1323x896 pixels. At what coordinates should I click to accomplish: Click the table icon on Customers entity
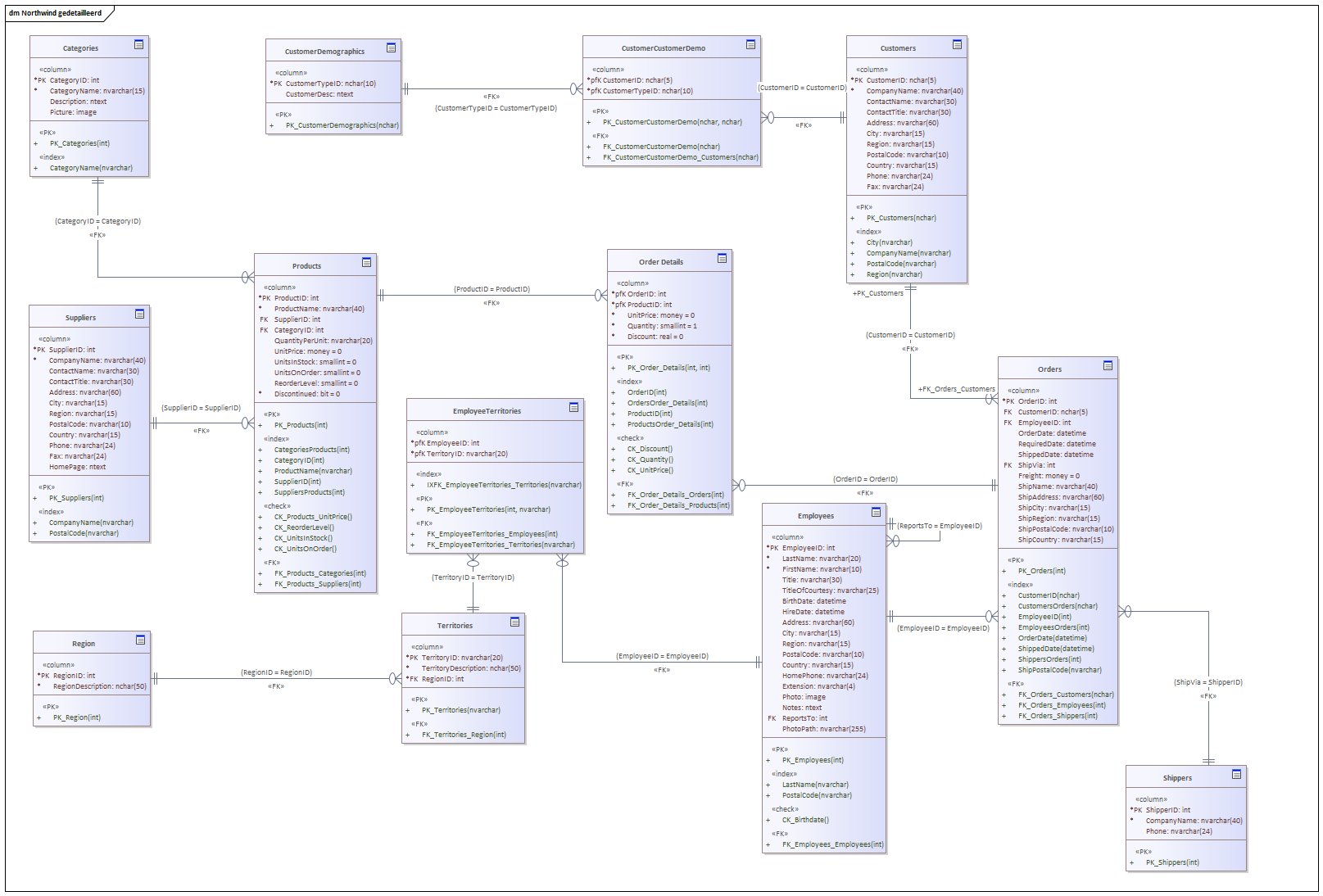(x=957, y=45)
